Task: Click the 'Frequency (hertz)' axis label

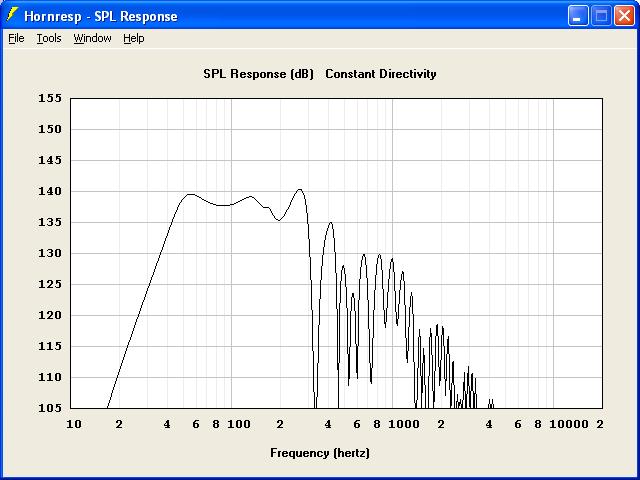Action: pos(320,453)
